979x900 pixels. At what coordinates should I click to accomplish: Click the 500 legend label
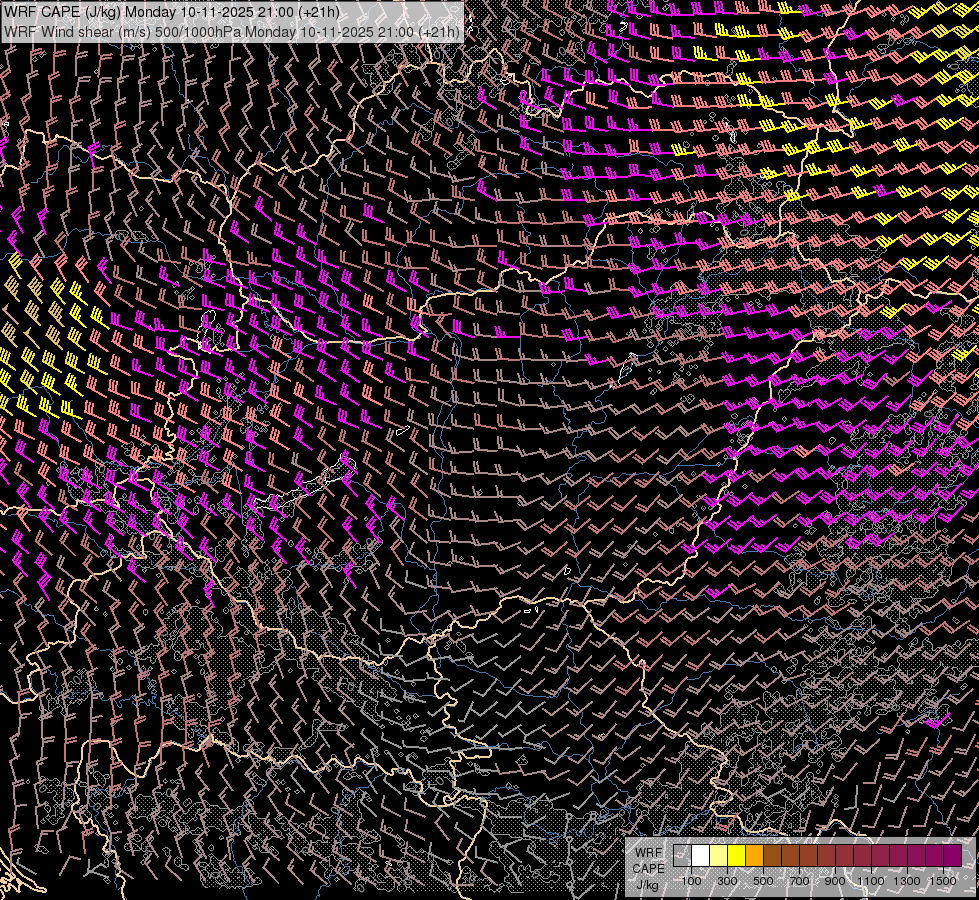(763, 881)
